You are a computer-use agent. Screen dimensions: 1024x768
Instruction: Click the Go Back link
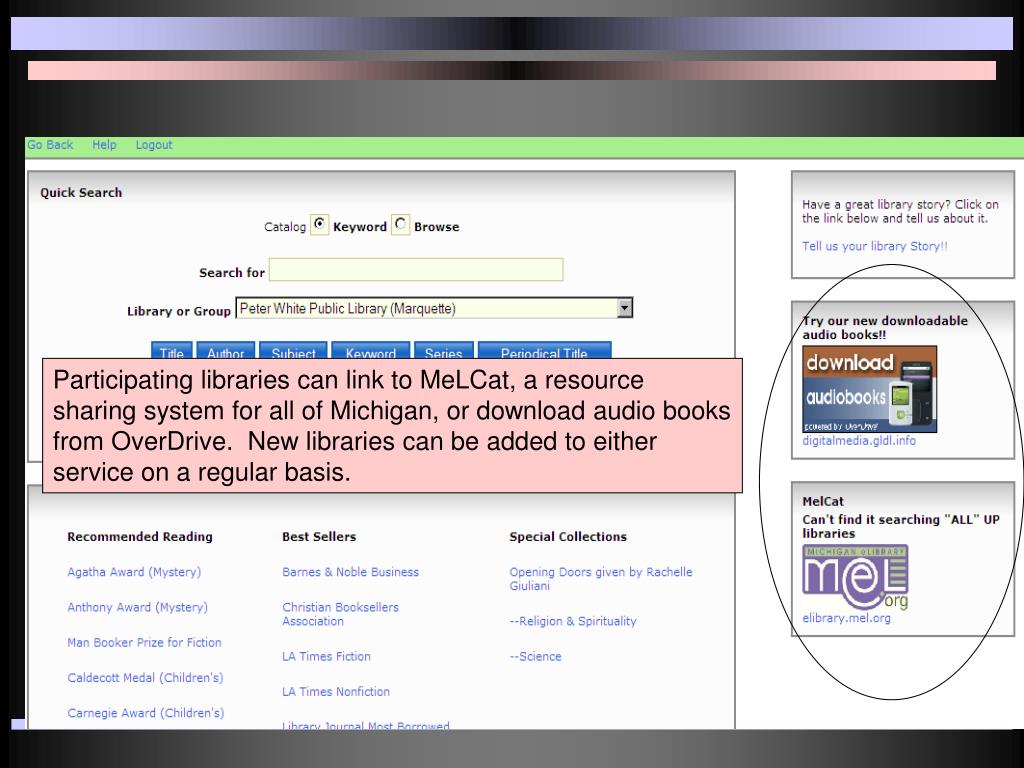50,145
